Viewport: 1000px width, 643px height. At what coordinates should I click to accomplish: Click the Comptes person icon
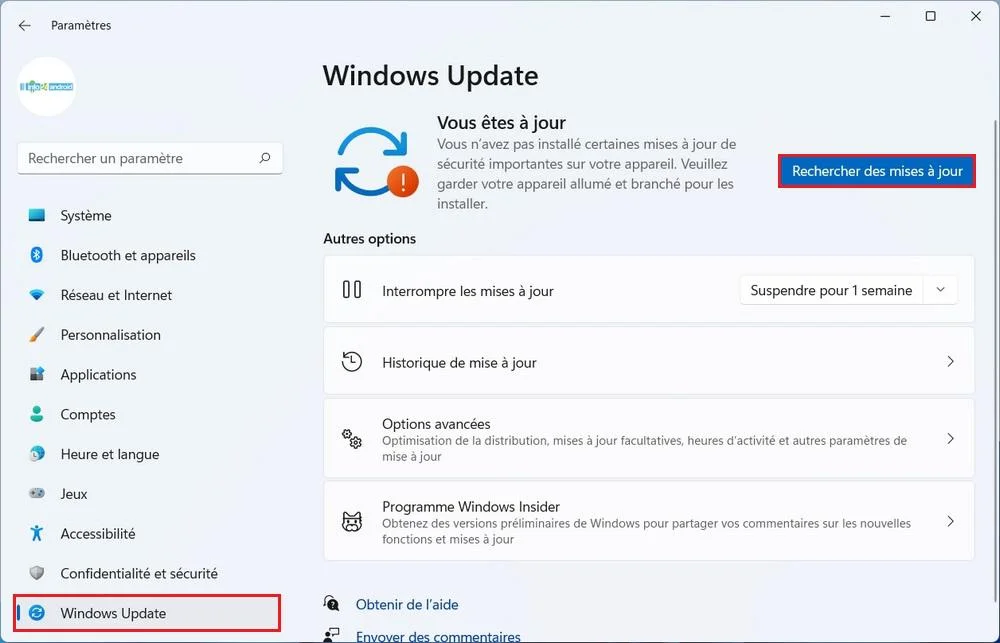(37, 414)
